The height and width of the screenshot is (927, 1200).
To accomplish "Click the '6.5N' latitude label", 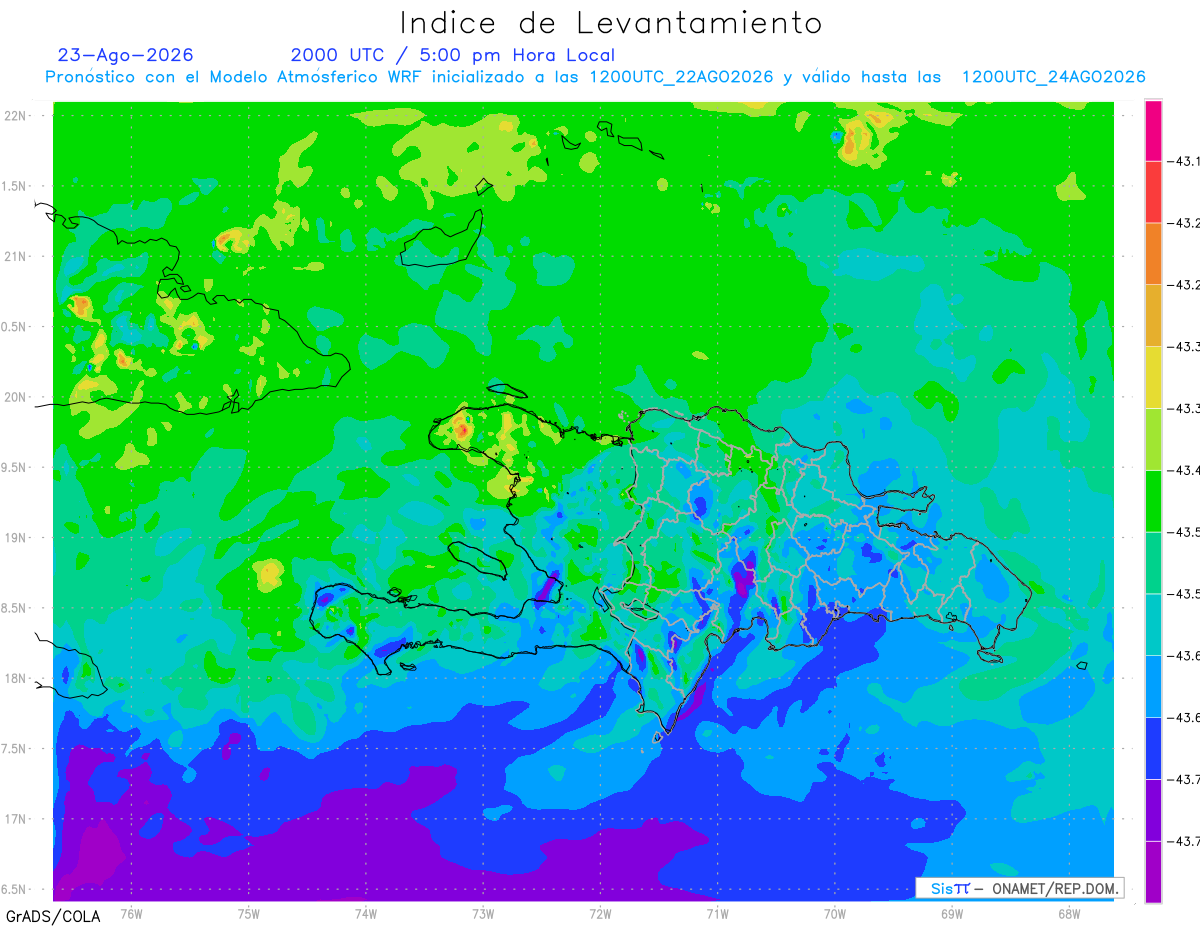I will click(13, 889).
